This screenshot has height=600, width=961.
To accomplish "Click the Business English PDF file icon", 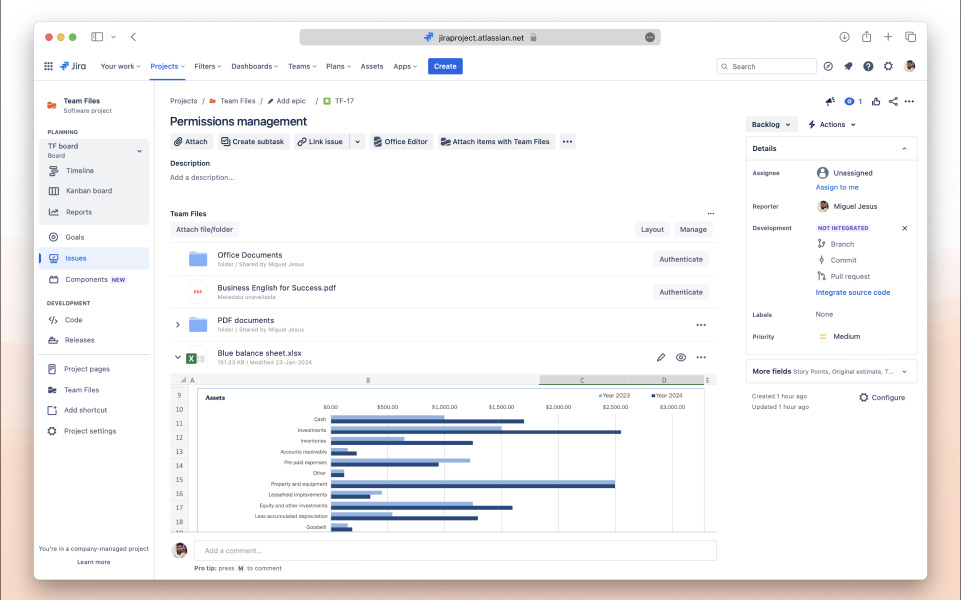I will point(198,292).
